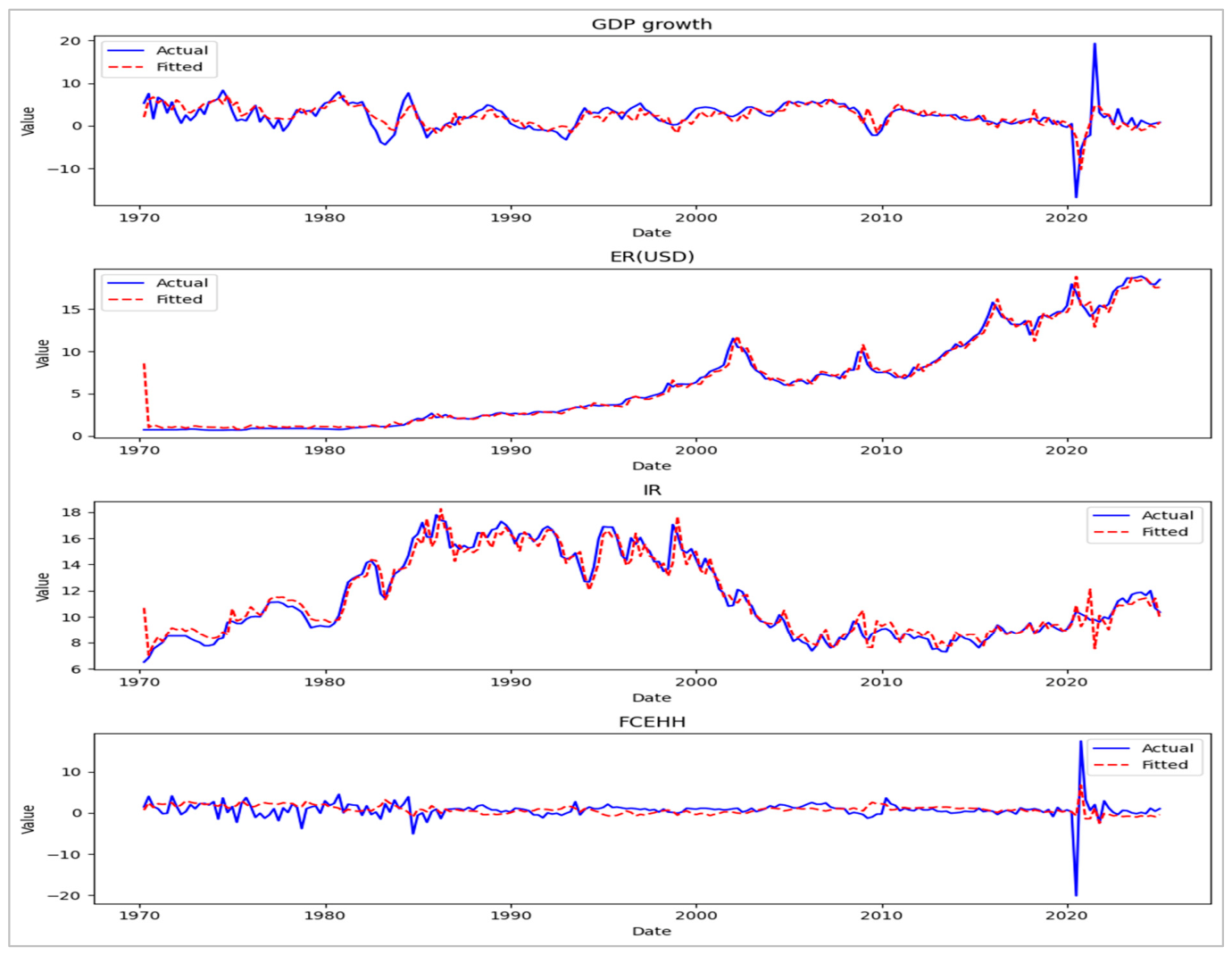Click the "FCEHH" chart title
The image size is (1232, 955).
(x=652, y=722)
